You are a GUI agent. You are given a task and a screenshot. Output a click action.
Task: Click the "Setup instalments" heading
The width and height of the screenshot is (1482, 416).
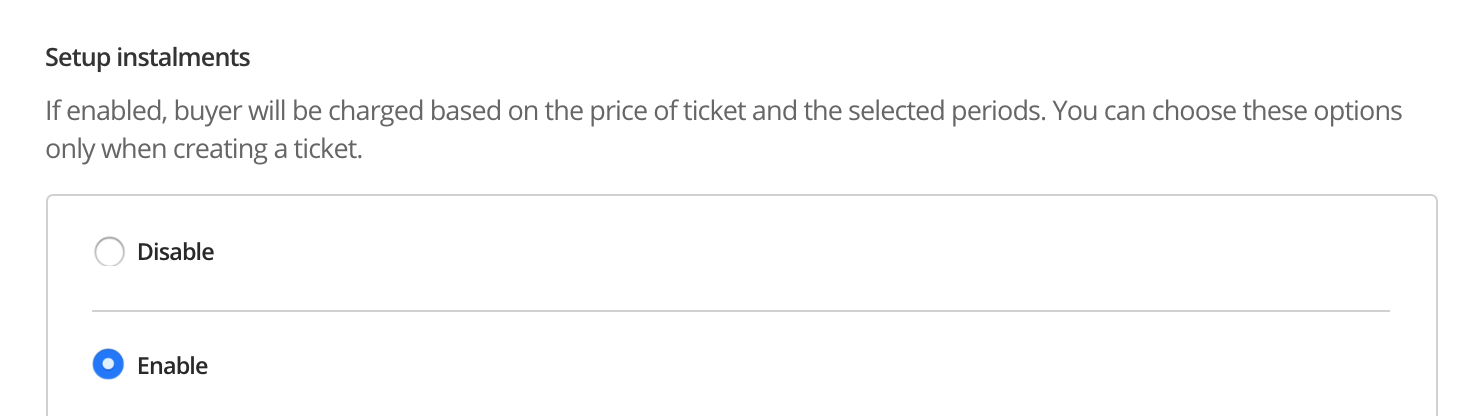tap(148, 58)
